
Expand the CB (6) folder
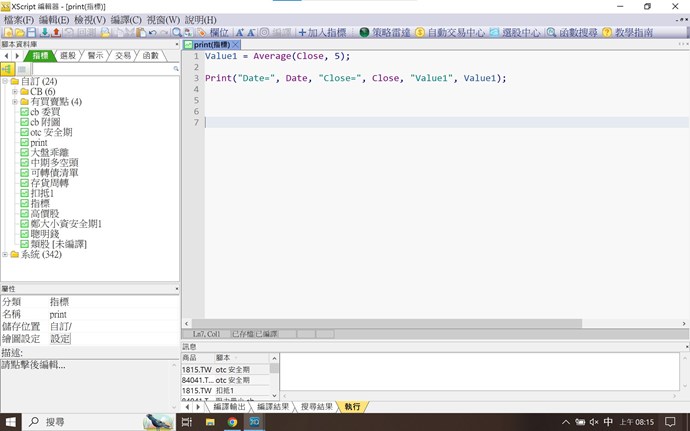(x=14, y=91)
